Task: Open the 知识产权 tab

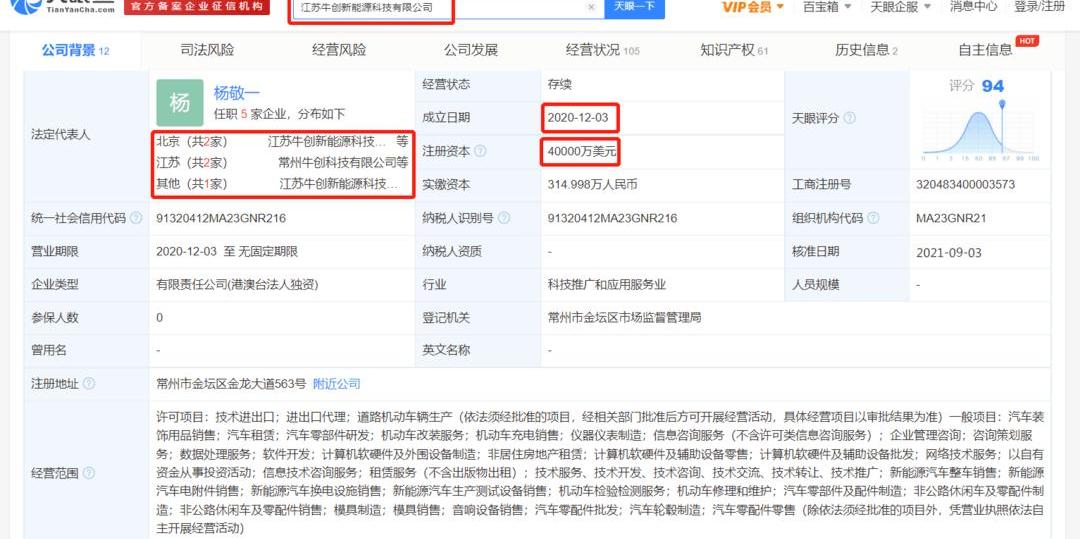Action: [734, 50]
